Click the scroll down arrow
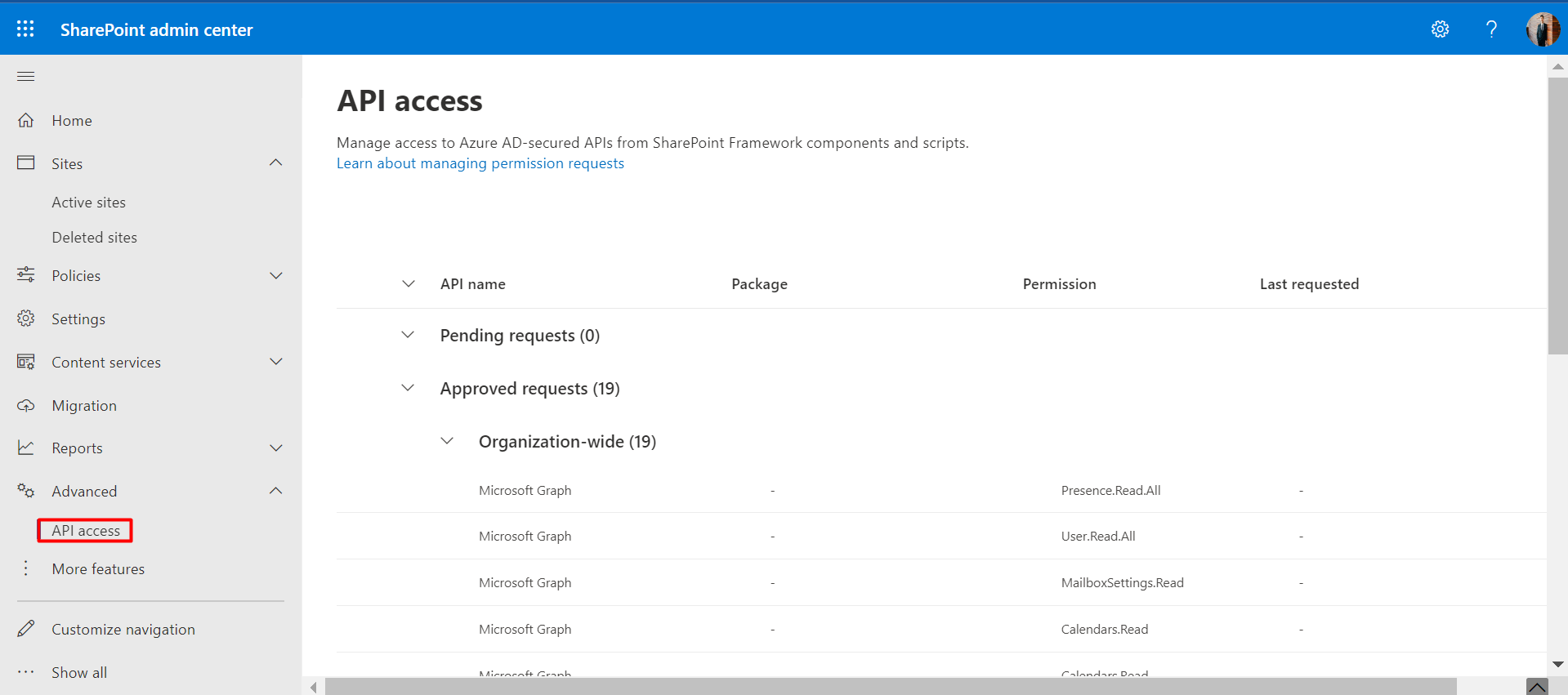1568x695 pixels. 1557,664
